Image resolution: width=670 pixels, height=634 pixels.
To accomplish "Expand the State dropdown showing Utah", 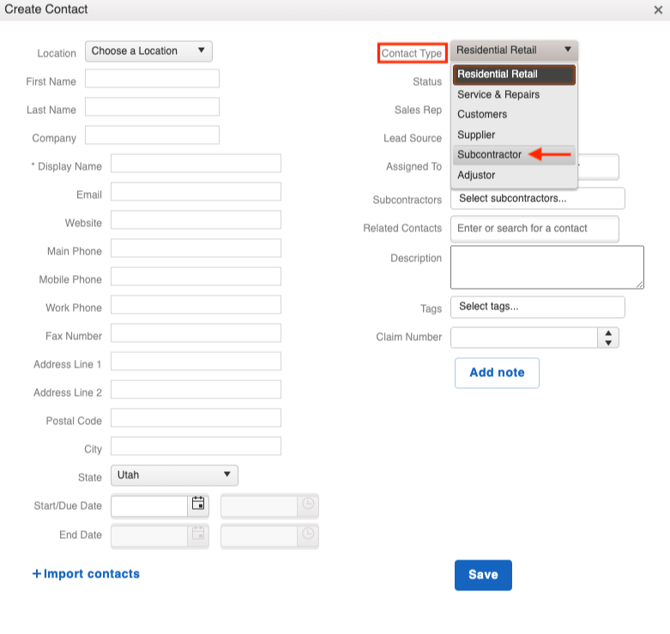I will pos(173,476).
